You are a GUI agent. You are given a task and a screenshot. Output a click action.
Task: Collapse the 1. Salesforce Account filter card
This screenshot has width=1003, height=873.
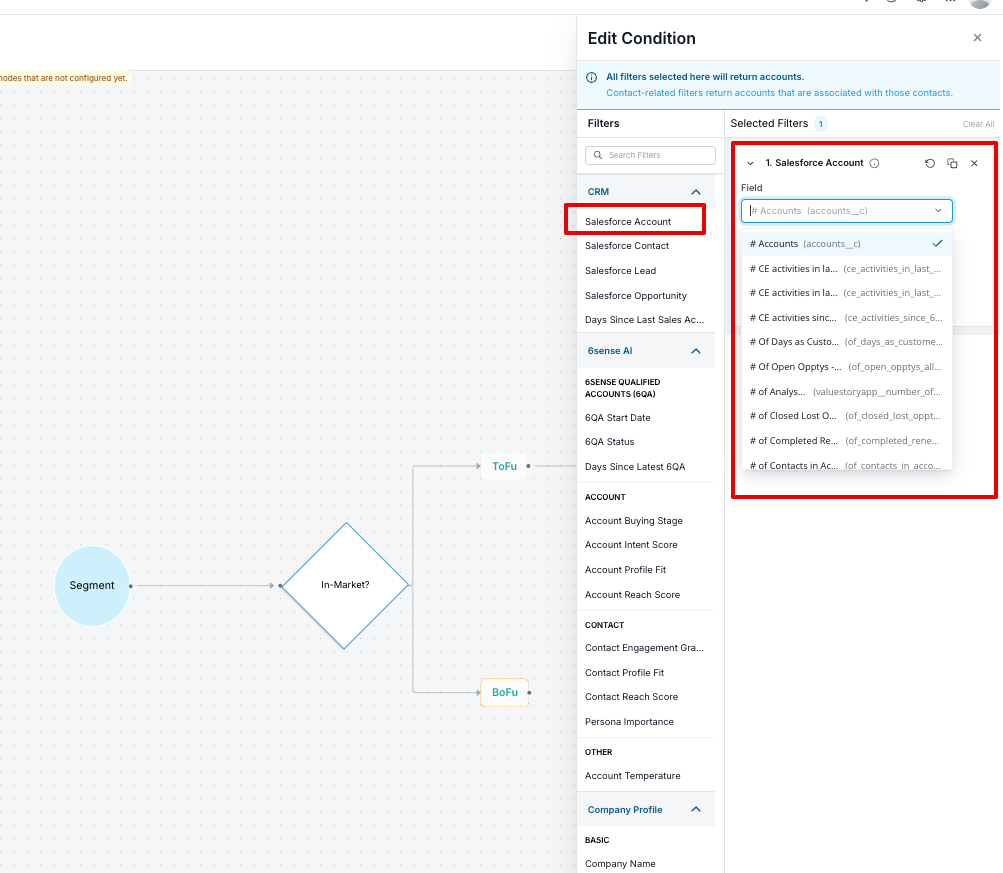(750, 163)
